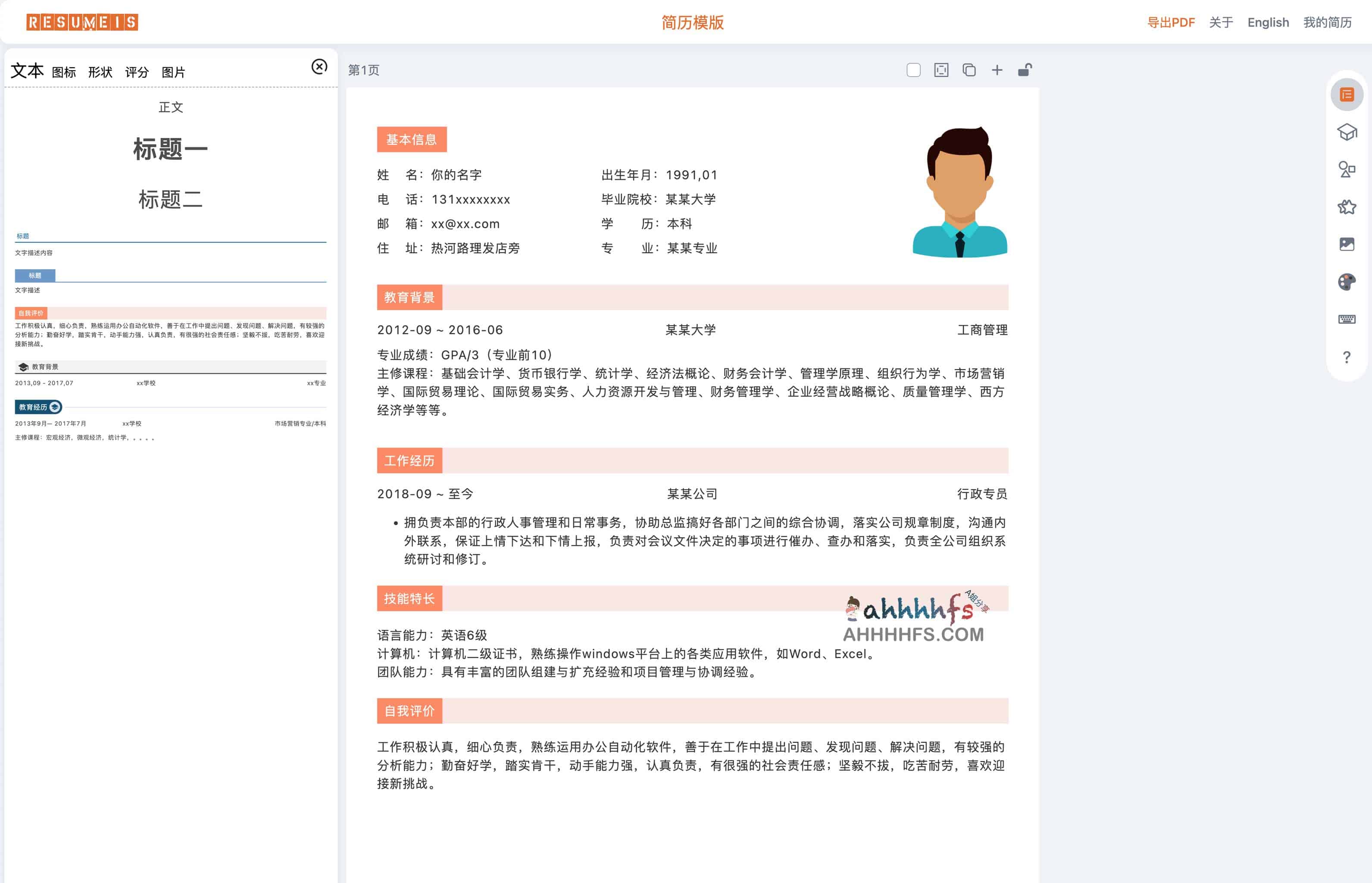This screenshot has width=1372, height=883.
Task: Open keyboard shortcuts icon in sidebar
Action: [1346, 319]
